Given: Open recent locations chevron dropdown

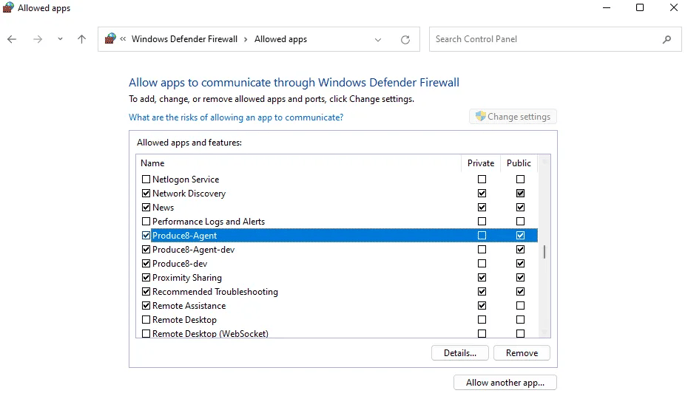Looking at the screenshot, I should pyautogui.click(x=60, y=39).
